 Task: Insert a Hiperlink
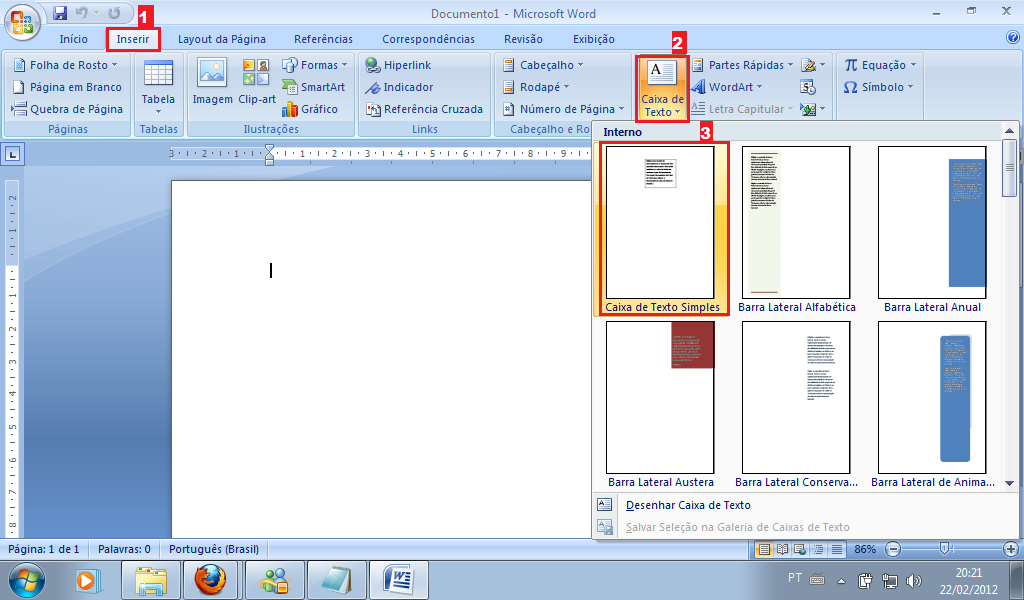click(x=398, y=65)
